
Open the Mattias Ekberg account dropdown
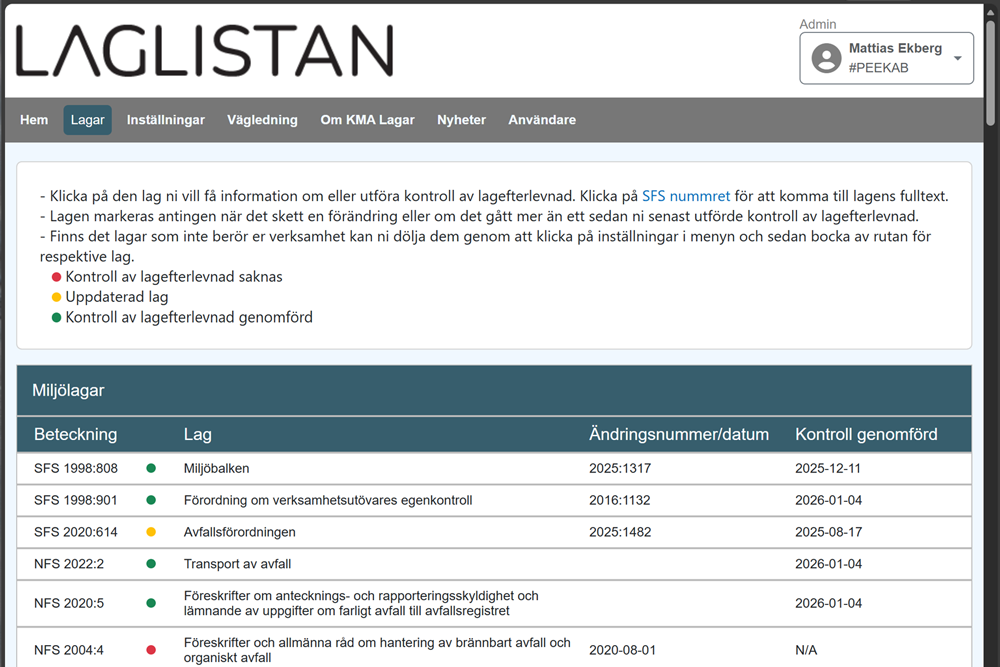click(960, 58)
